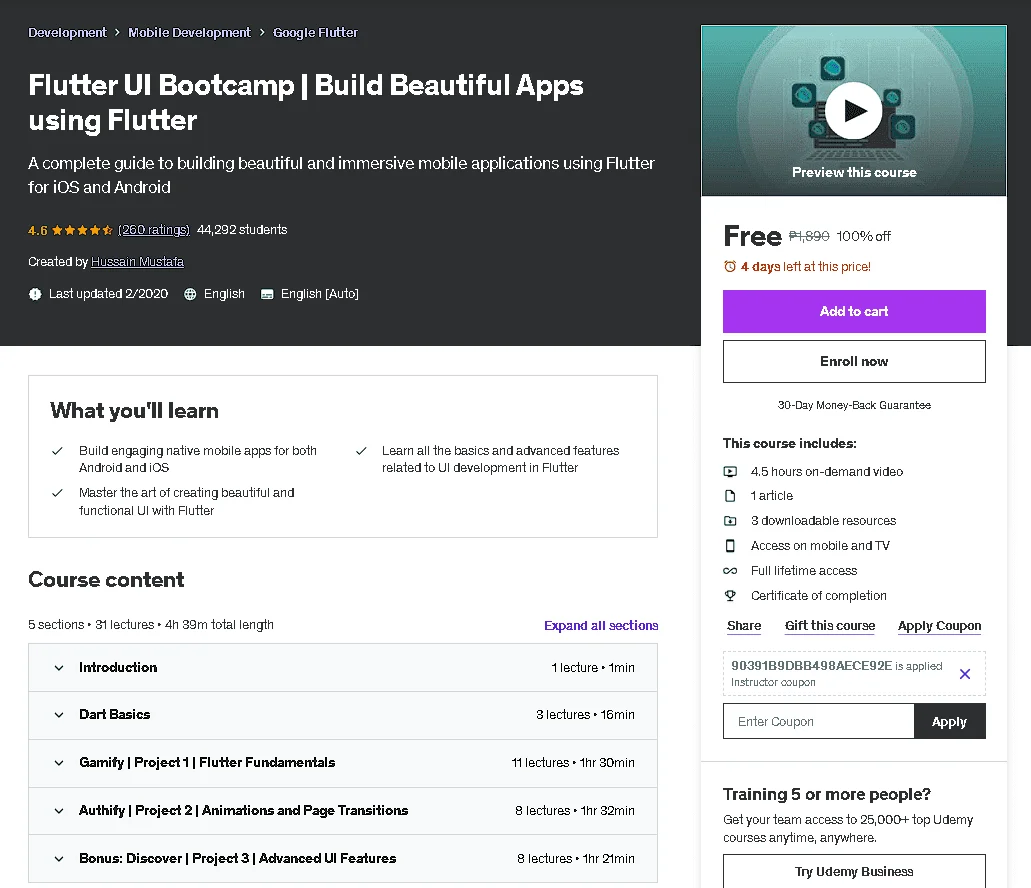Expand Bonus: Discover Project 3 chevron
The width and height of the screenshot is (1031, 888).
(59, 858)
